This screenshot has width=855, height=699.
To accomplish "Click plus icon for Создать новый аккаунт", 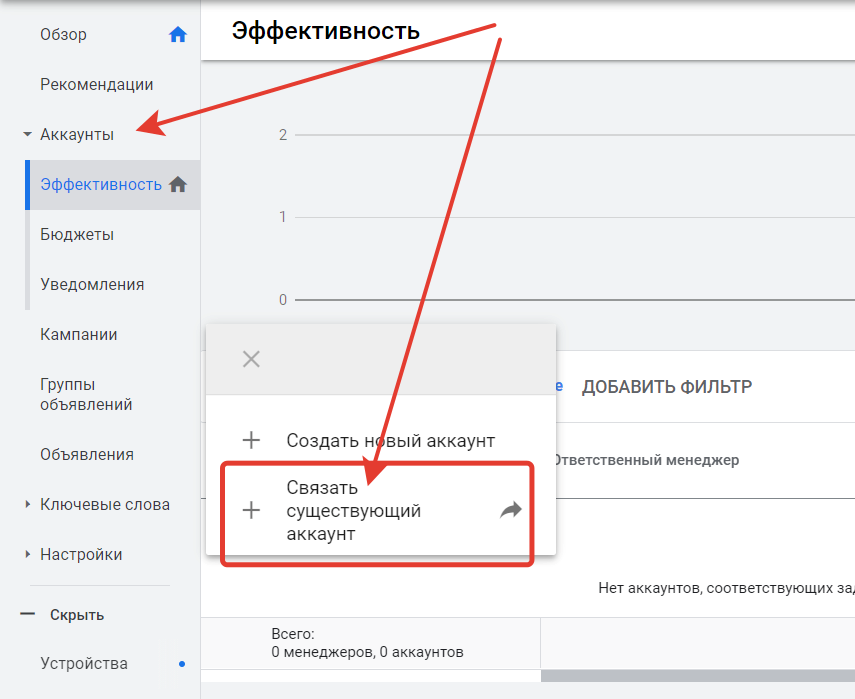I will pyautogui.click(x=251, y=440).
